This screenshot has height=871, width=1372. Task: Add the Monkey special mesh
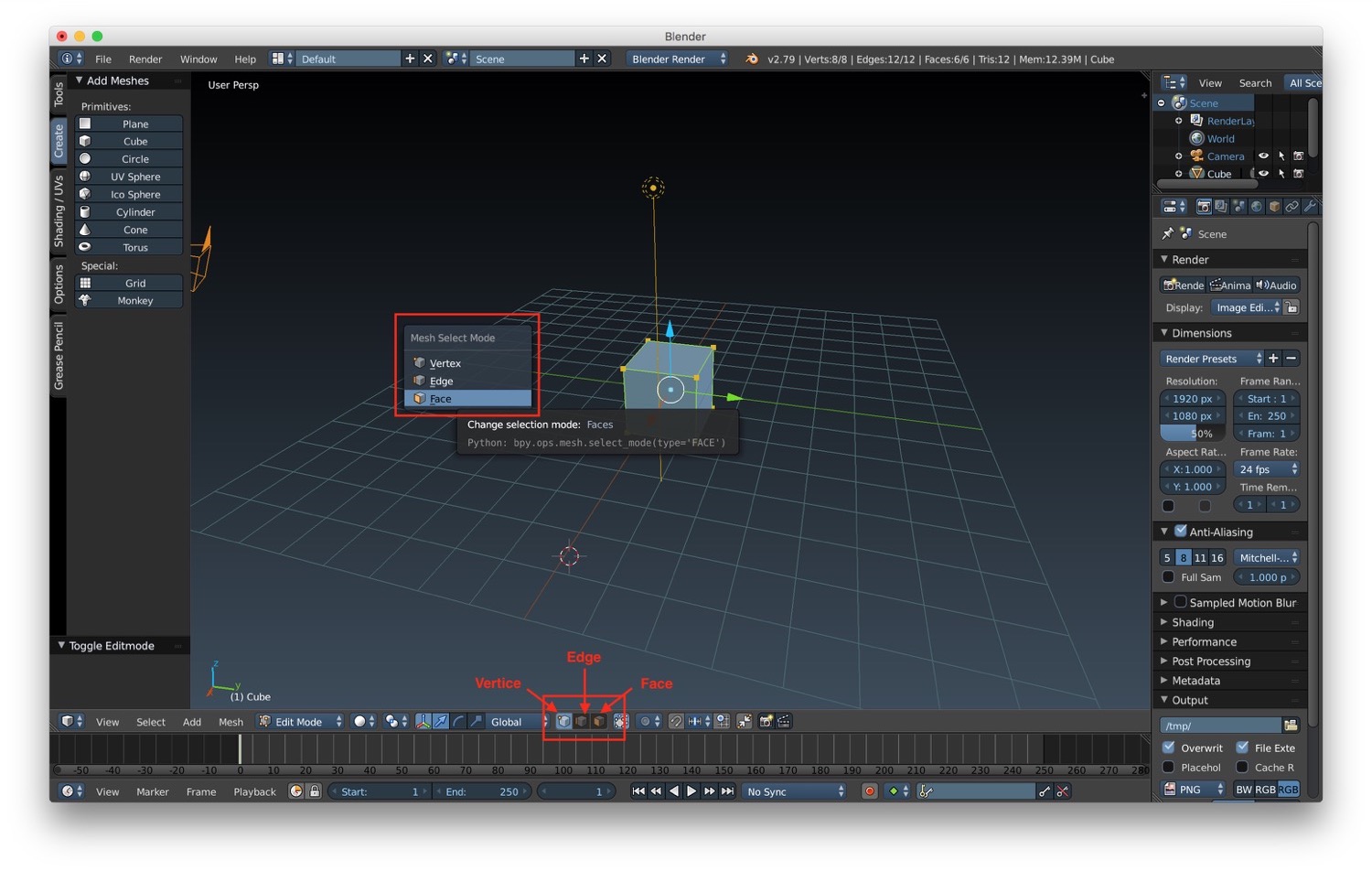(129, 300)
